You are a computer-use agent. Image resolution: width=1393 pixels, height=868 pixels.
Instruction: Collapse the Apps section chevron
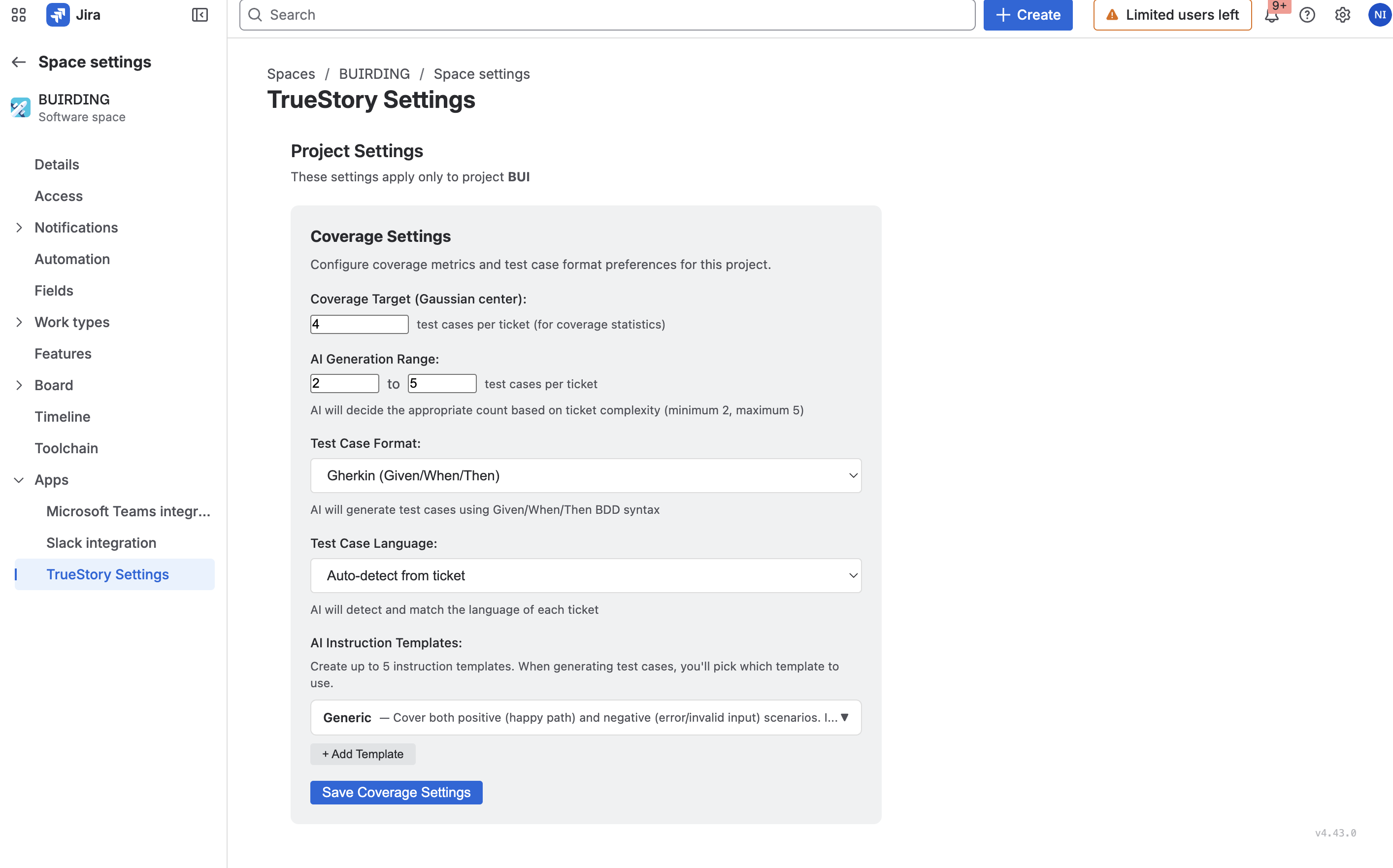[19, 480]
